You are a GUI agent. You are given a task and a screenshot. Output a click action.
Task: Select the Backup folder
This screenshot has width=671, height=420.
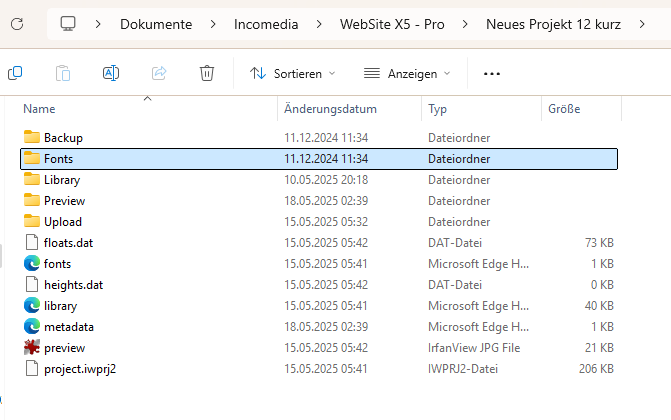tap(319, 138)
